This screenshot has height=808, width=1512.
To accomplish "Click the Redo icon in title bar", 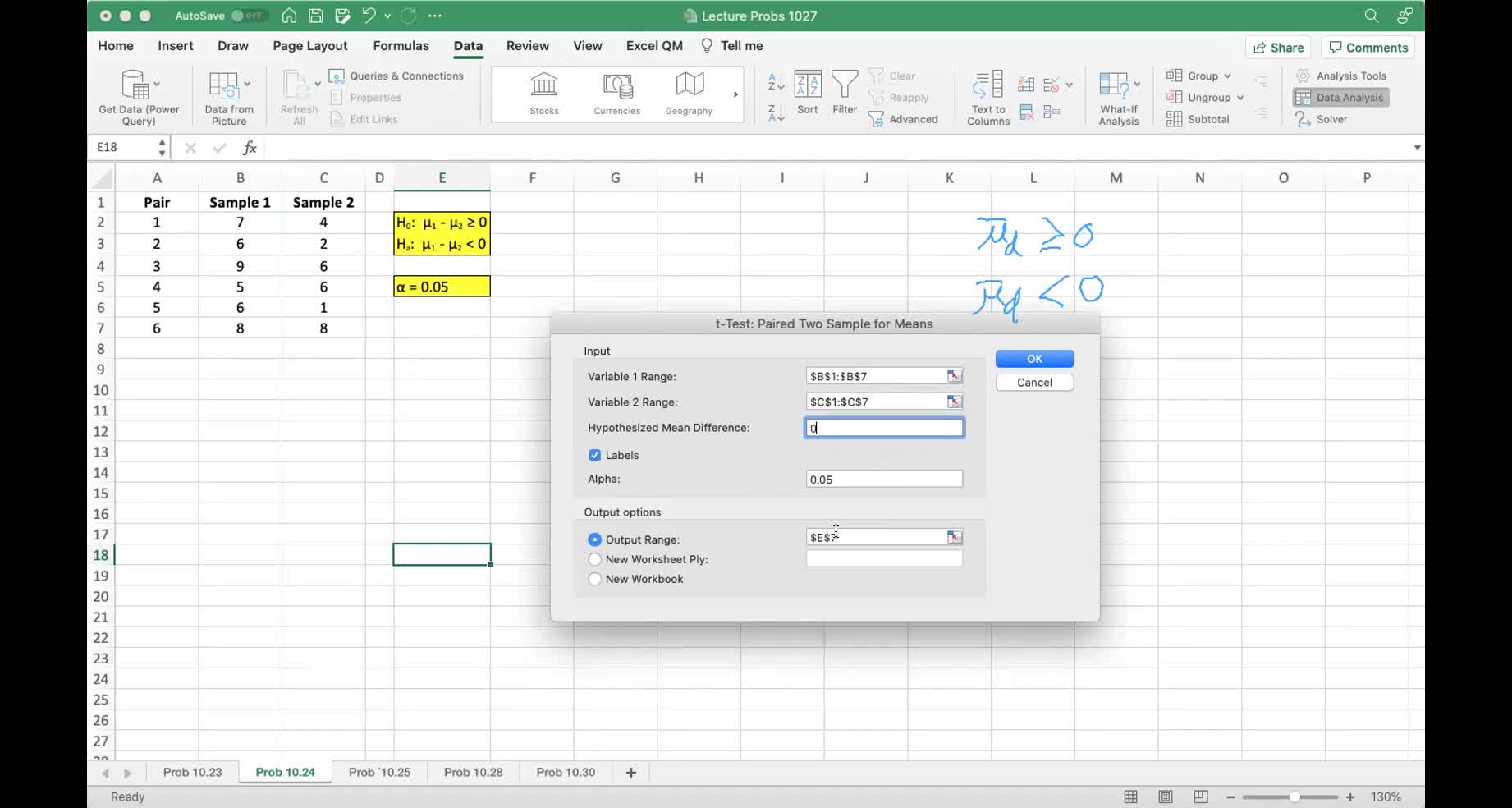I will coord(409,16).
